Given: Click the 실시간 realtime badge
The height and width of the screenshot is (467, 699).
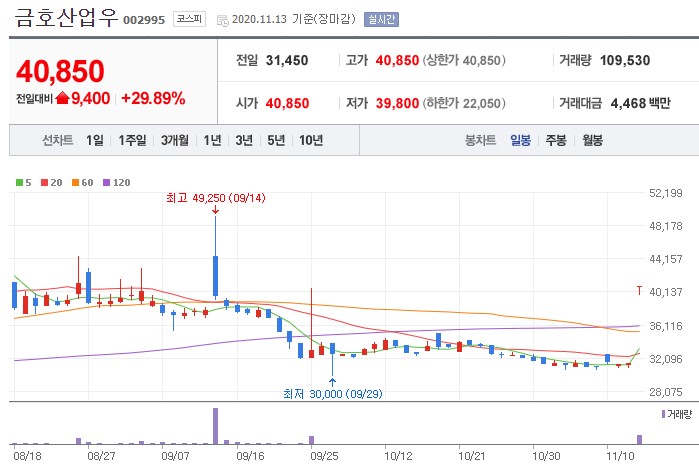Looking at the screenshot, I should (381, 19).
